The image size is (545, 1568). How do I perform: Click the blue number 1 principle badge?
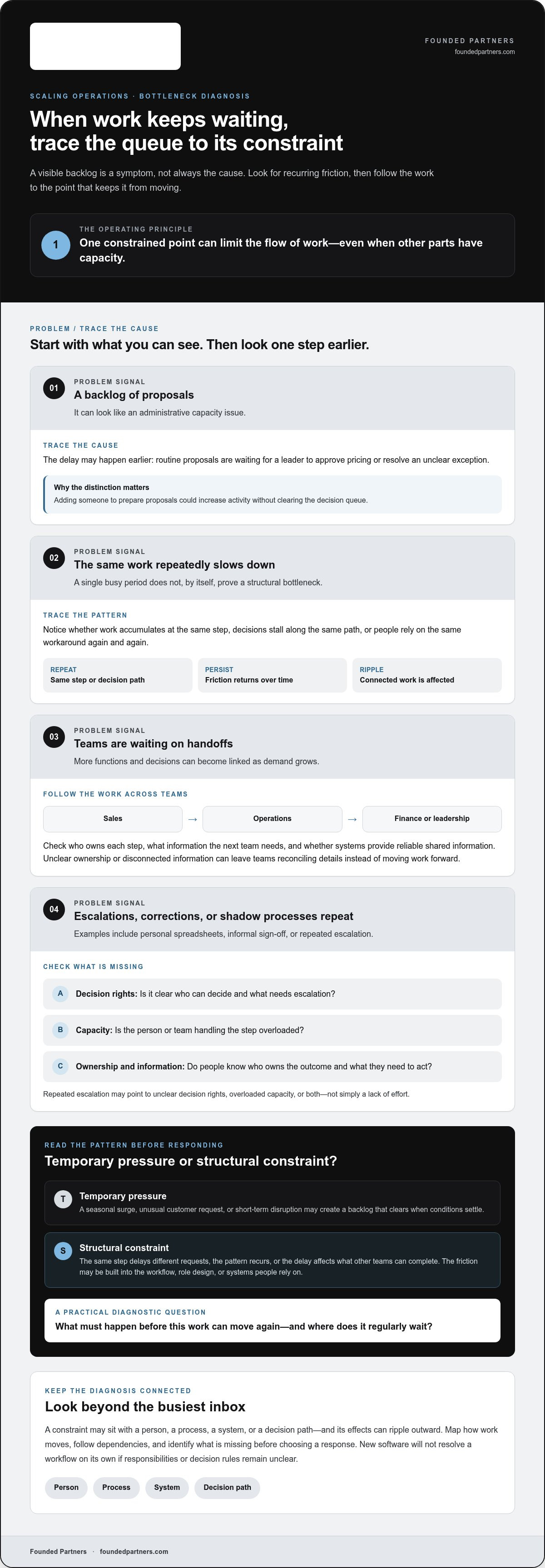55,245
